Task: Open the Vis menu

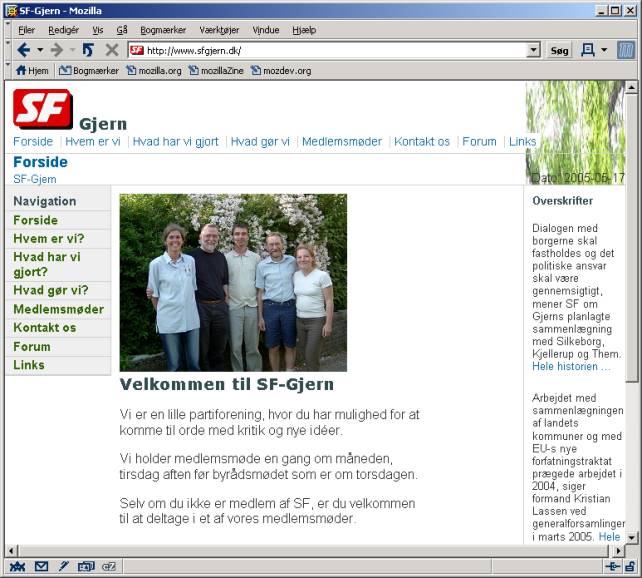Action: (x=97, y=30)
